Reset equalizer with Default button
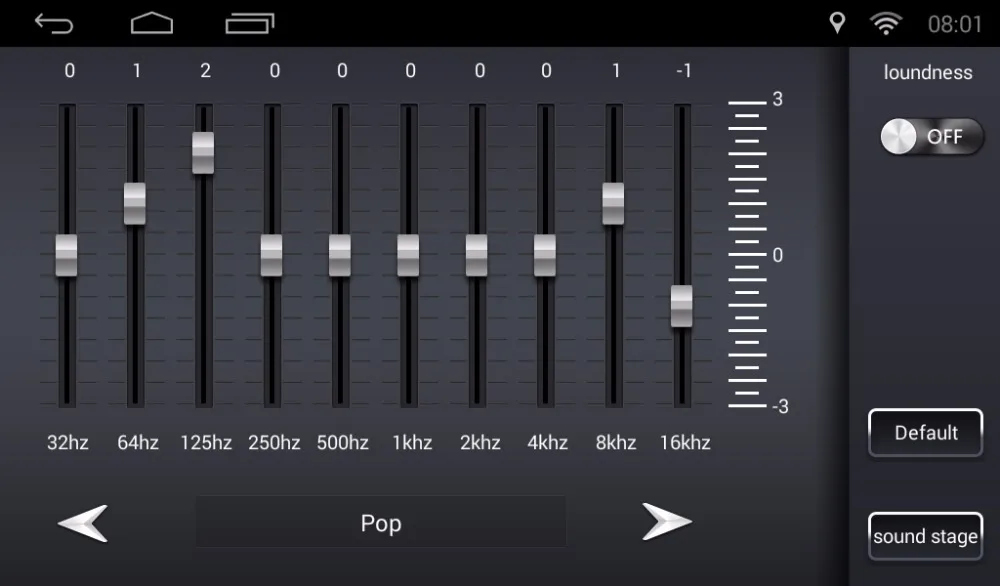This screenshot has width=1000, height=586. pyautogui.click(x=925, y=432)
